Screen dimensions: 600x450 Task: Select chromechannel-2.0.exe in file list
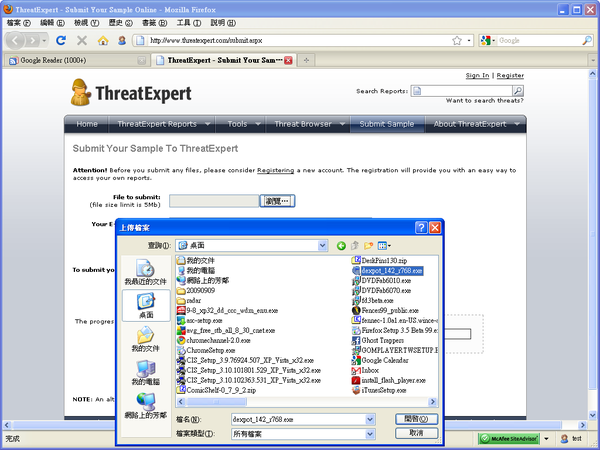214,341
